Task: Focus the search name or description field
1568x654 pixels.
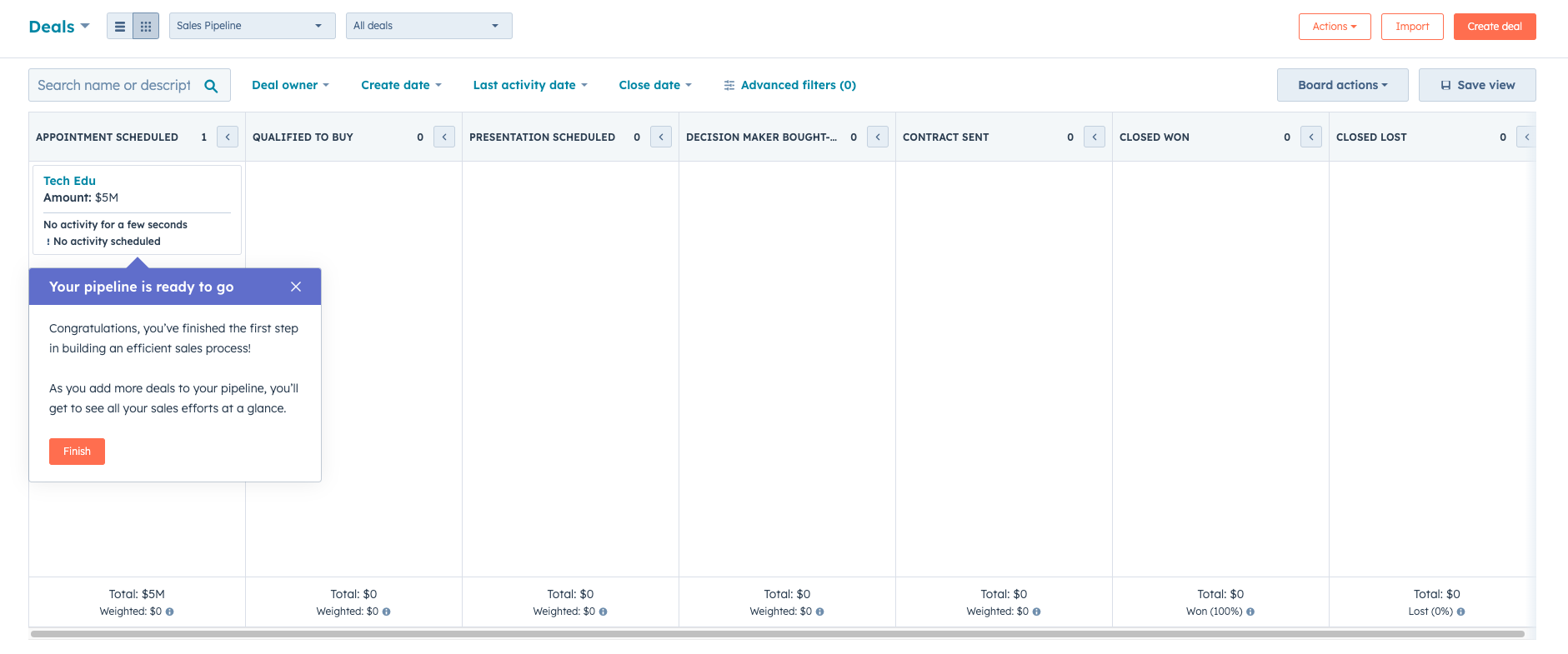Action: click(114, 86)
